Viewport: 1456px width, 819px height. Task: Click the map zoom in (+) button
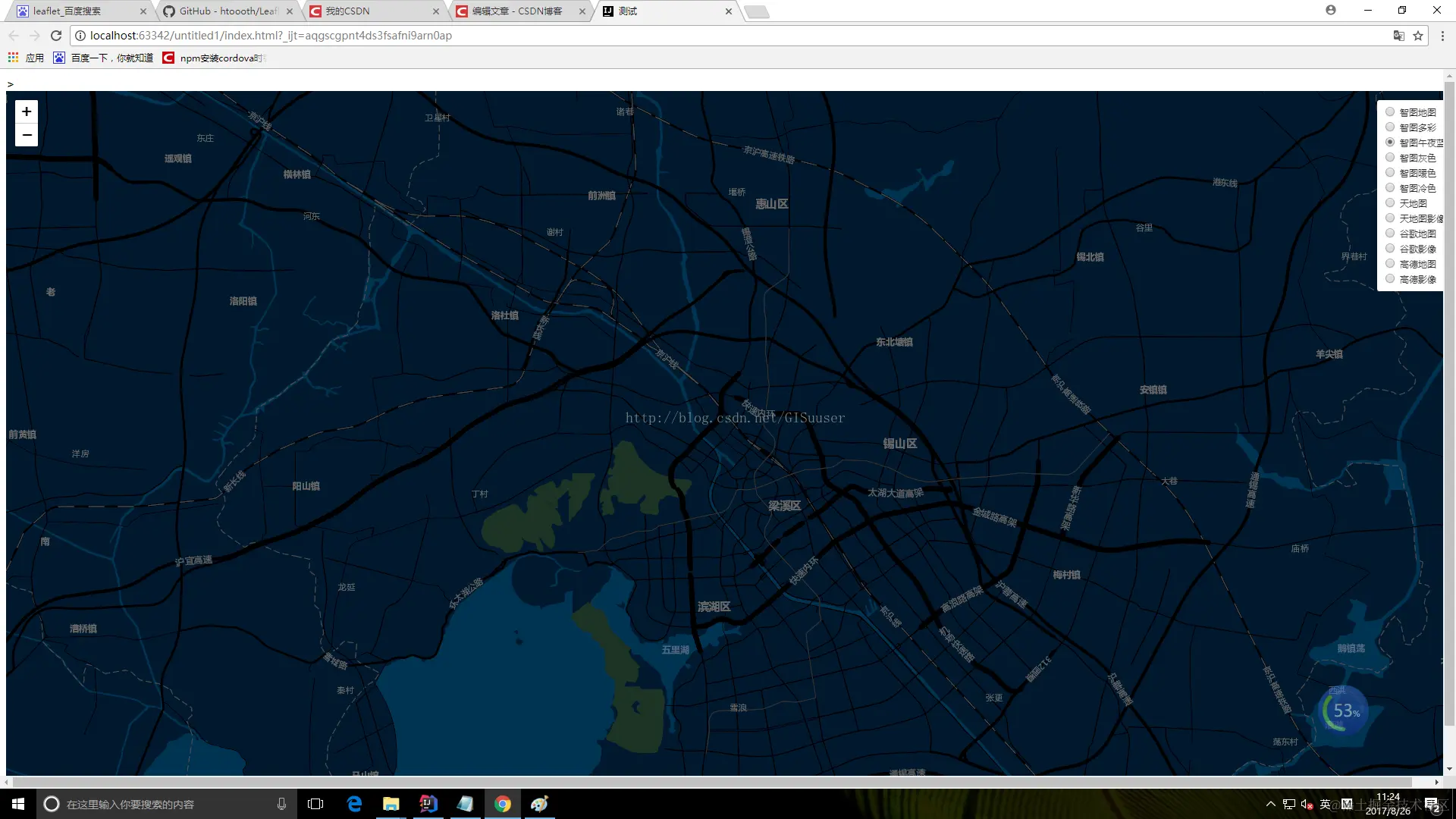pyautogui.click(x=27, y=111)
